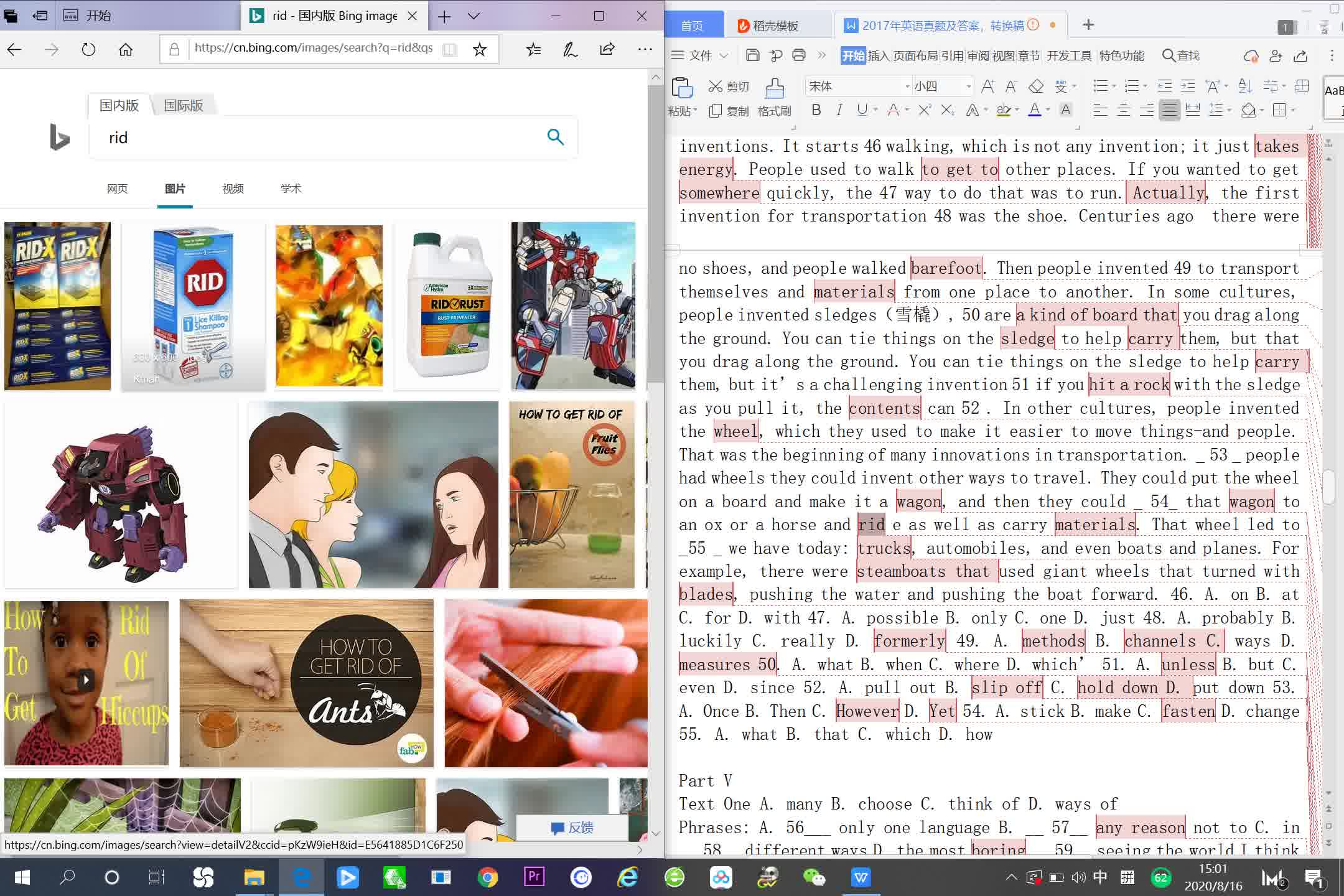This screenshot has width=1344, height=896.
Task: Add page to favorites star icon
Action: [479, 49]
